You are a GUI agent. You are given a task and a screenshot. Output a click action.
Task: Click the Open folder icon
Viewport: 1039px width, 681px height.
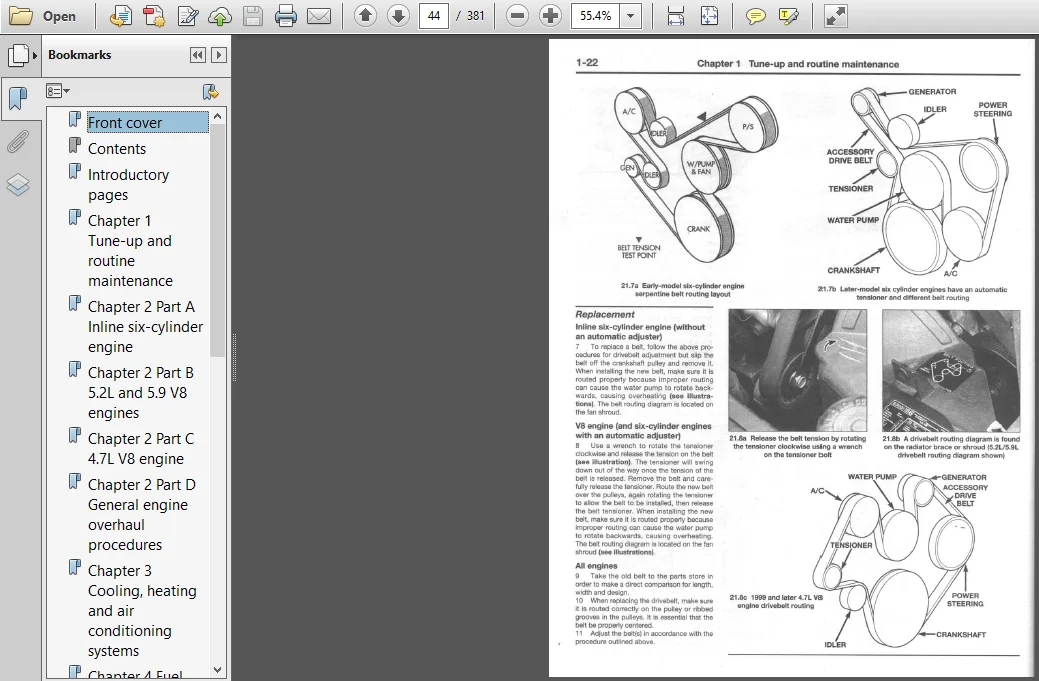click(20, 16)
